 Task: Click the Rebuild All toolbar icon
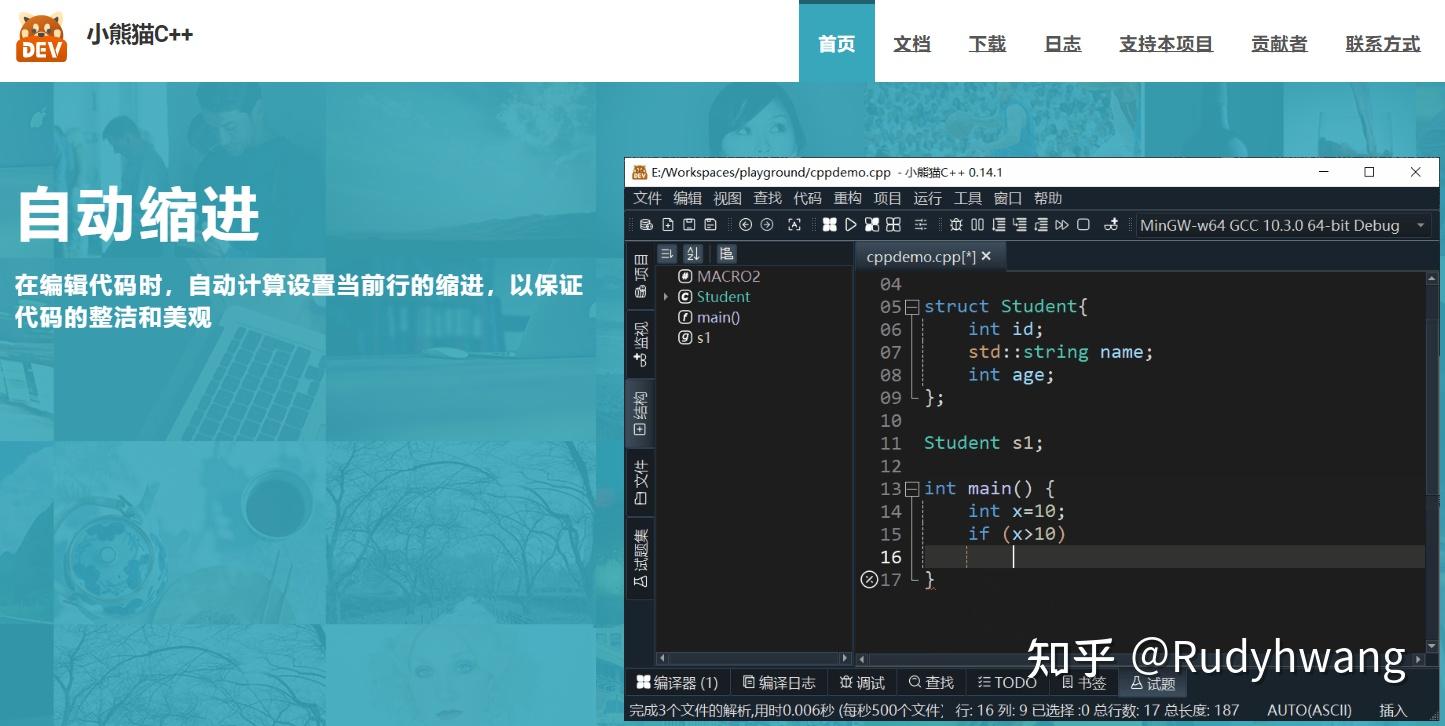pos(893,225)
